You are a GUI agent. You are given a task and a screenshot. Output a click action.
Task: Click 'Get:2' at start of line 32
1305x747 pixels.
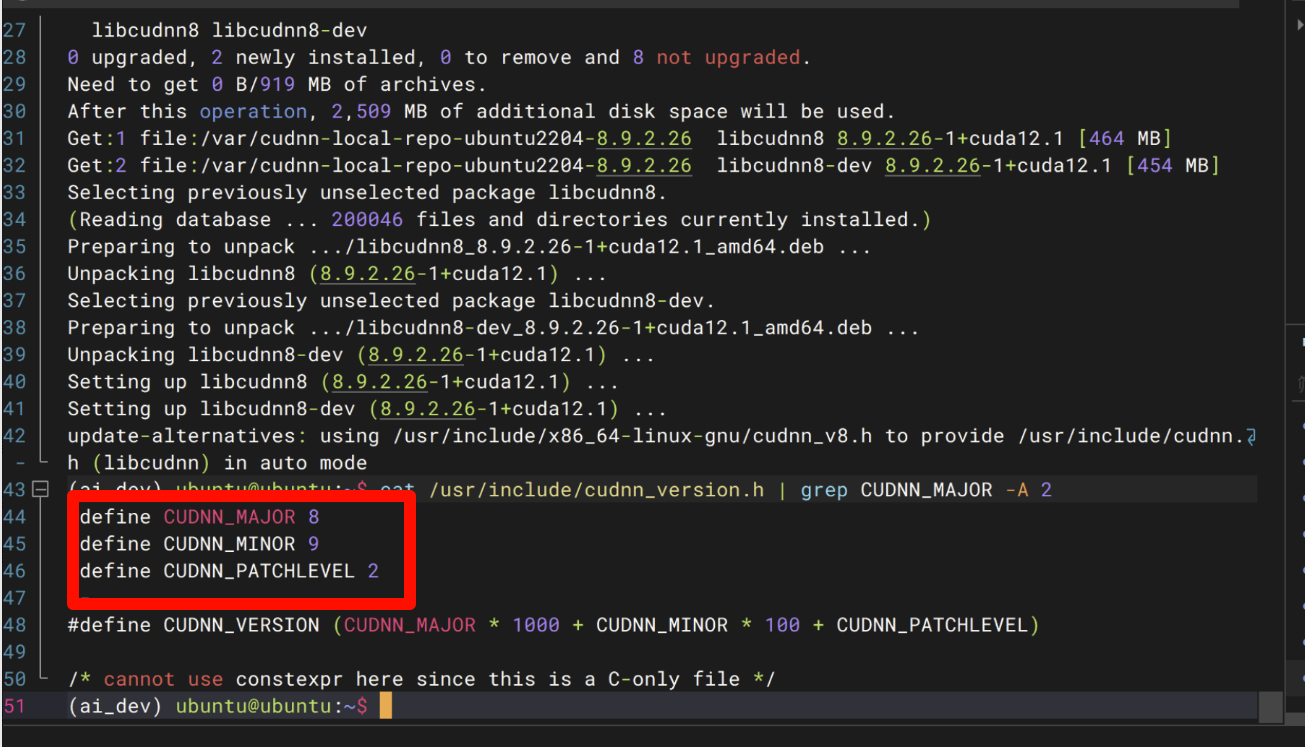coord(97,166)
